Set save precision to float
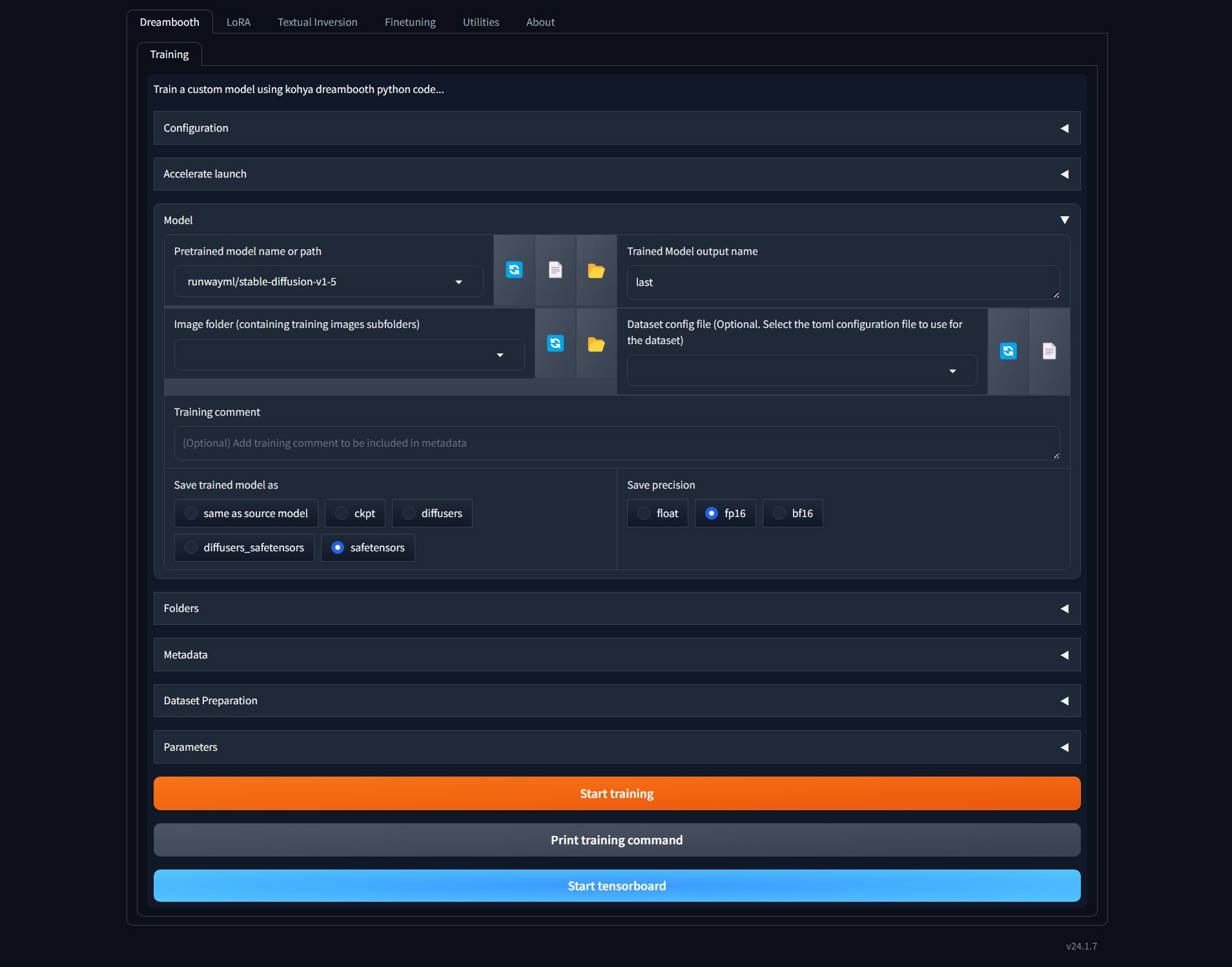This screenshot has height=967, width=1232. pyautogui.click(x=657, y=513)
